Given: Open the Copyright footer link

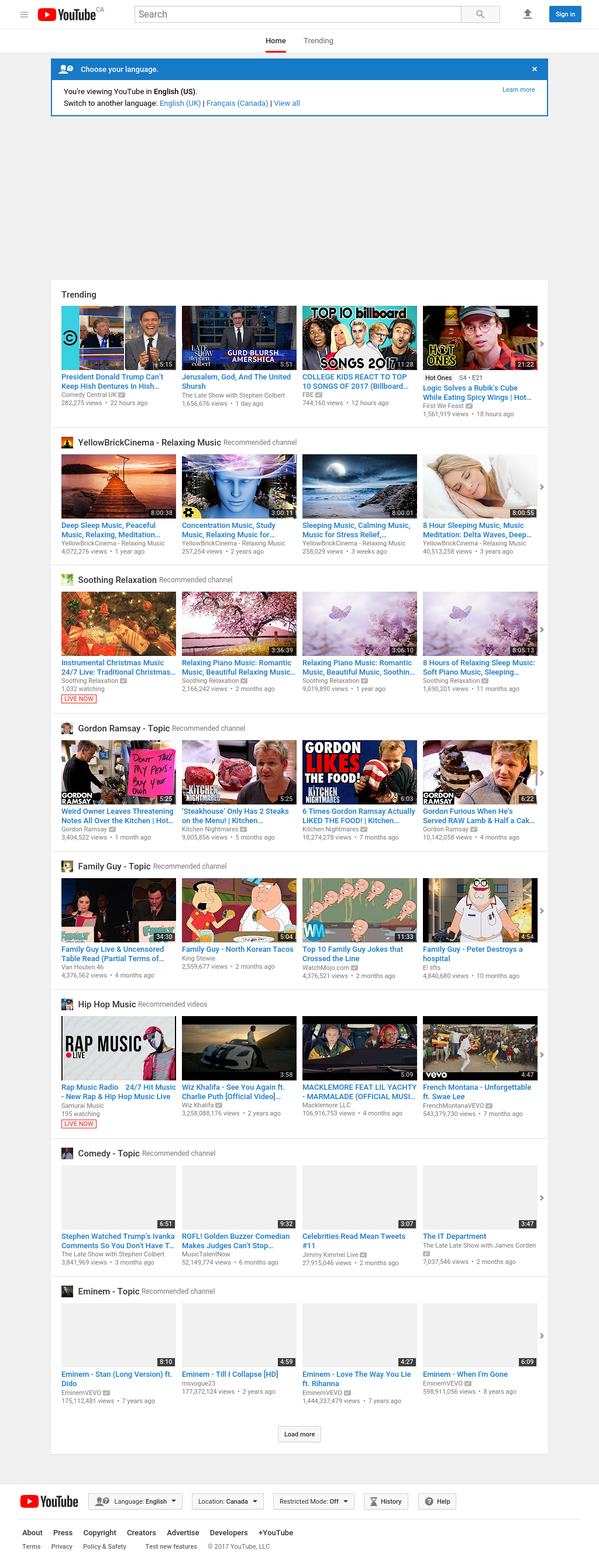Looking at the screenshot, I should [100, 1533].
